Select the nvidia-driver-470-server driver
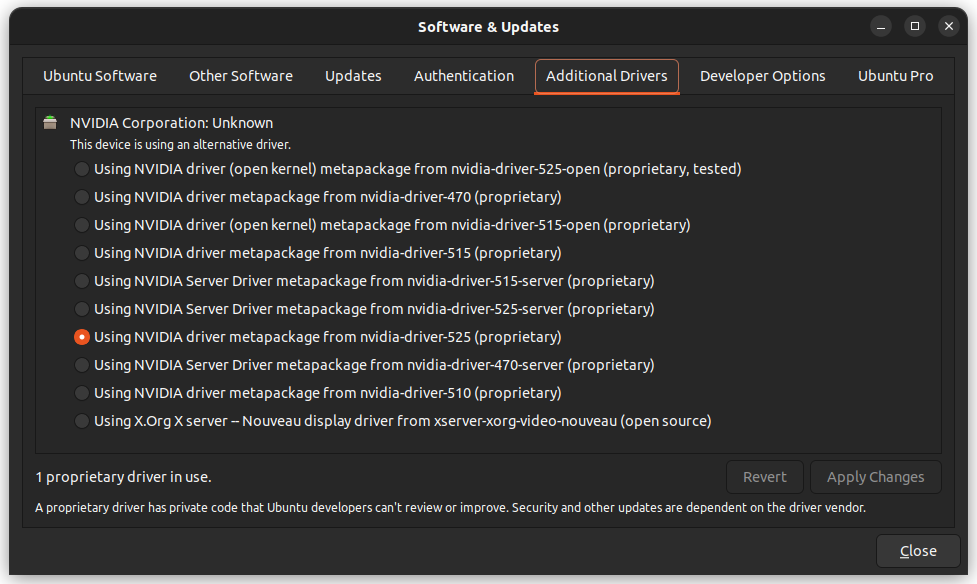 pyautogui.click(x=81, y=365)
